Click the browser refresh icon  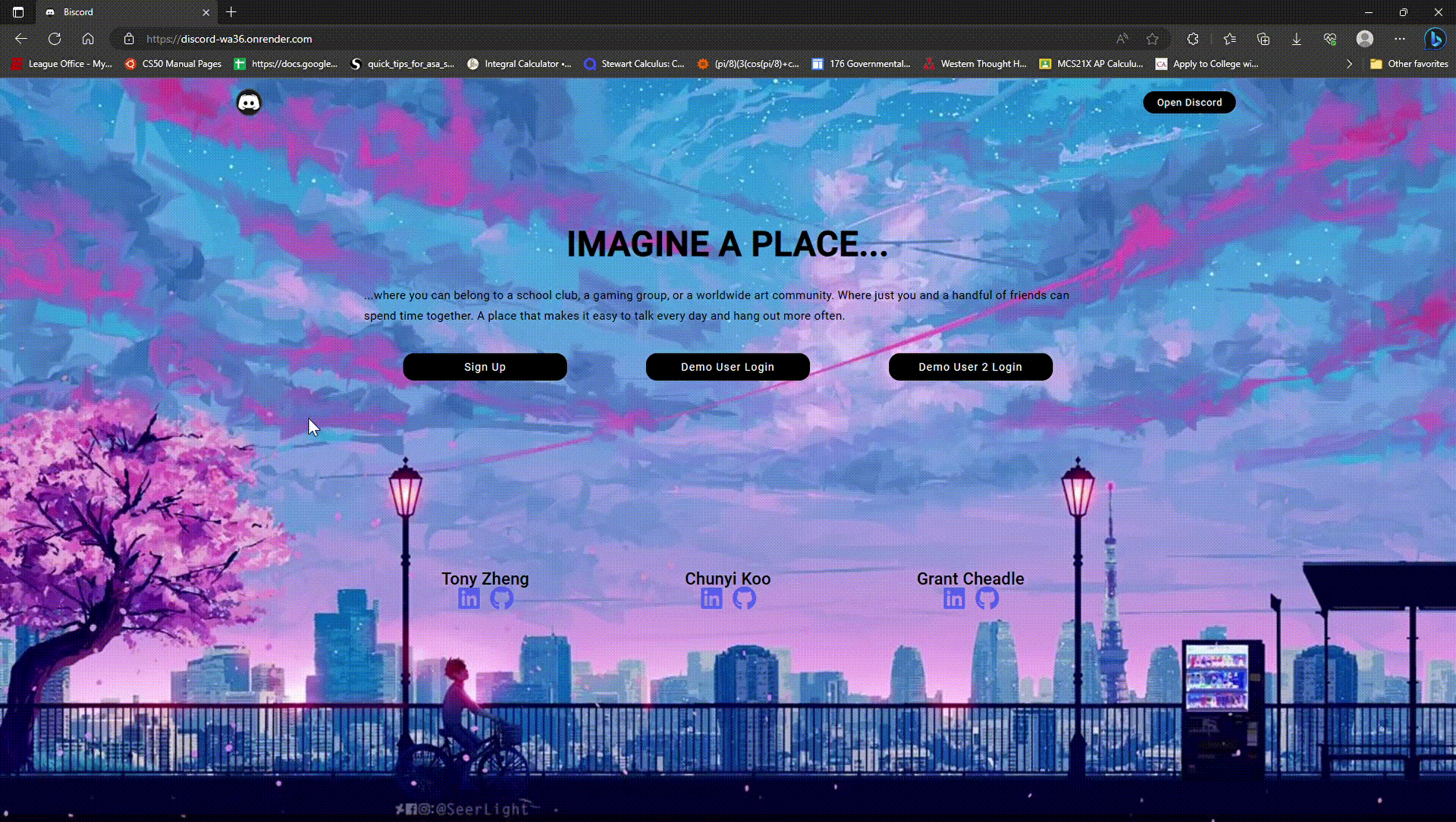(55, 39)
